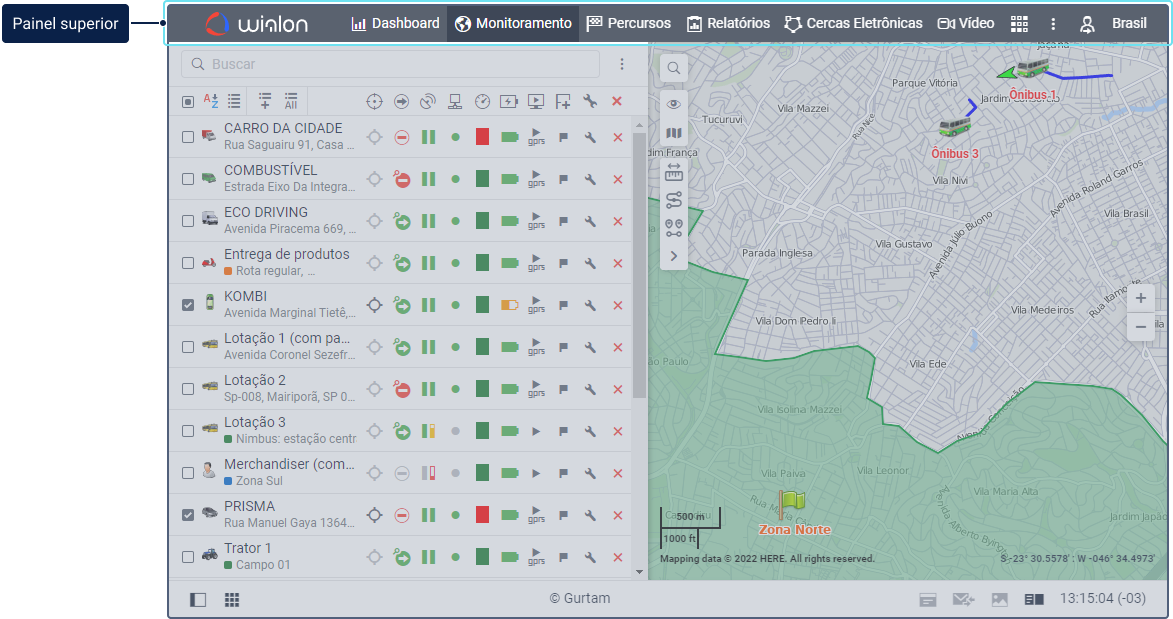Click the Buscar search input field

390,64
